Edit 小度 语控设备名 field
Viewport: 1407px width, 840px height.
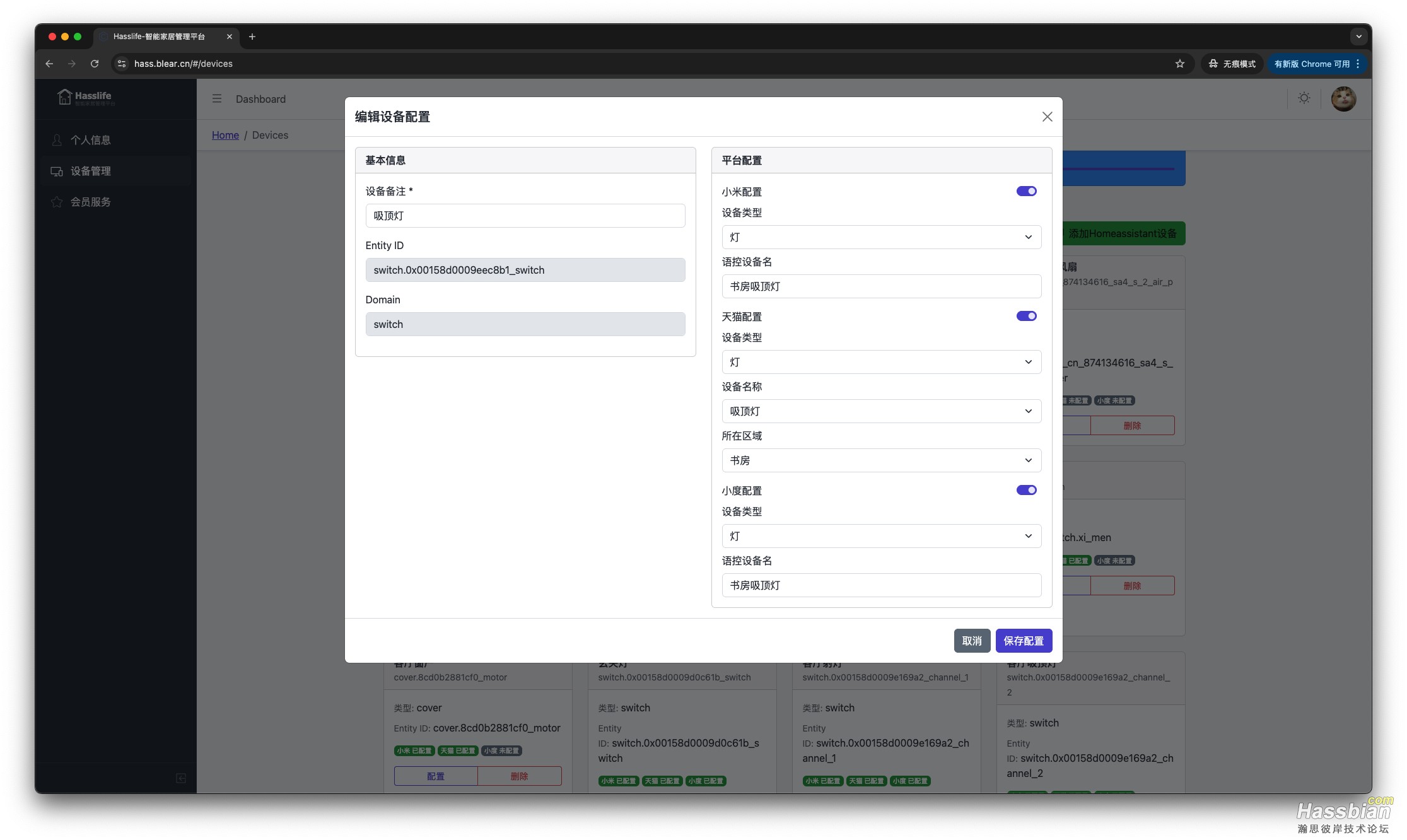pos(881,585)
